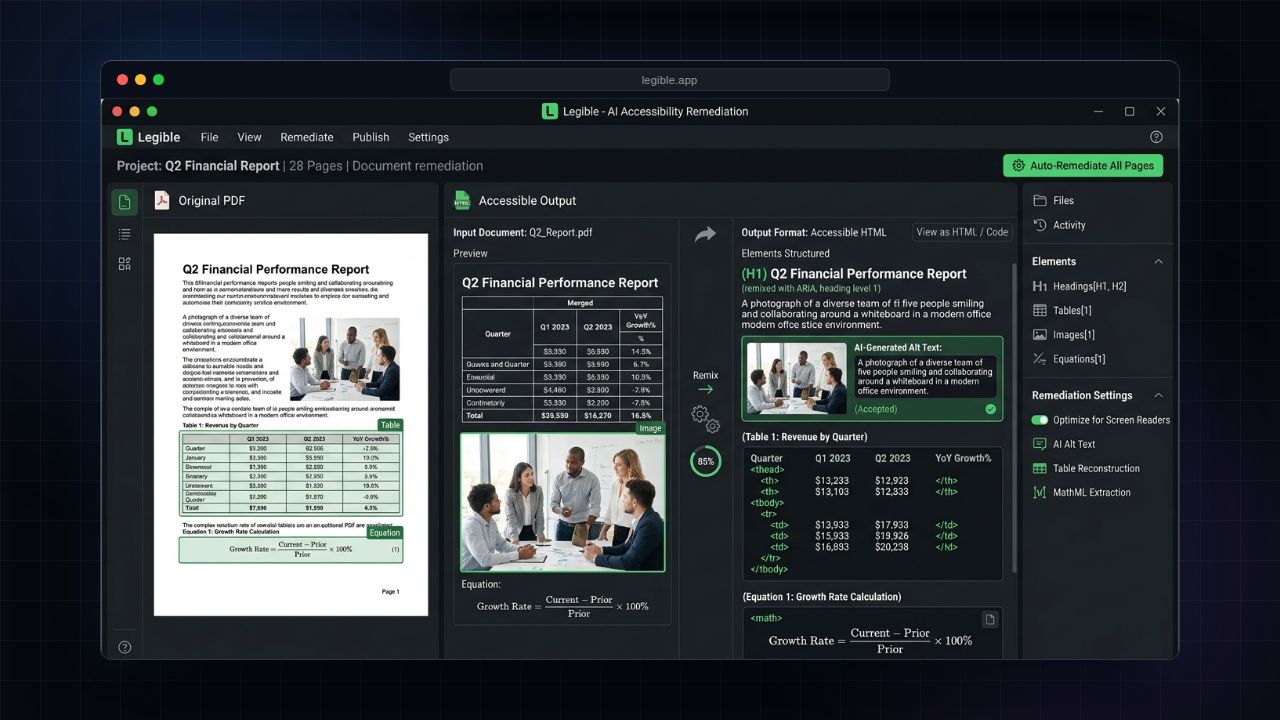Click the help question mark icon in menu bar
This screenshot has height=720, width=1280.
pos(1156,137)
